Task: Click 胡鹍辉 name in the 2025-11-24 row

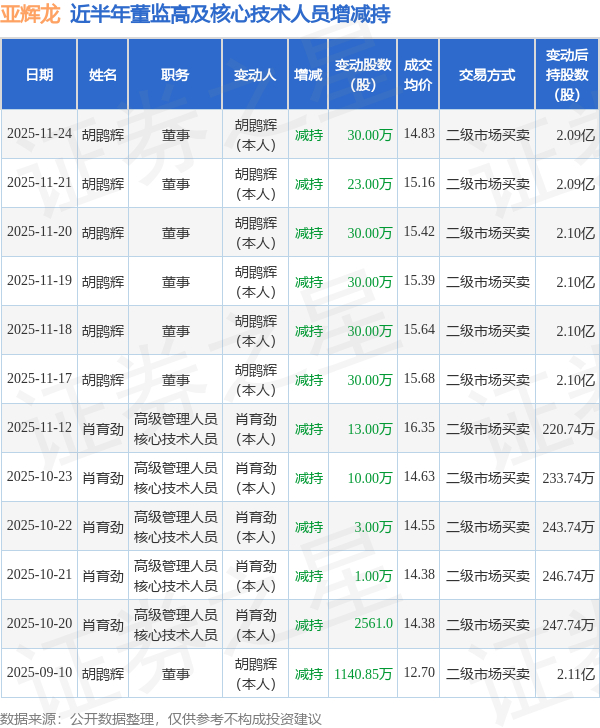Action: 103,135
